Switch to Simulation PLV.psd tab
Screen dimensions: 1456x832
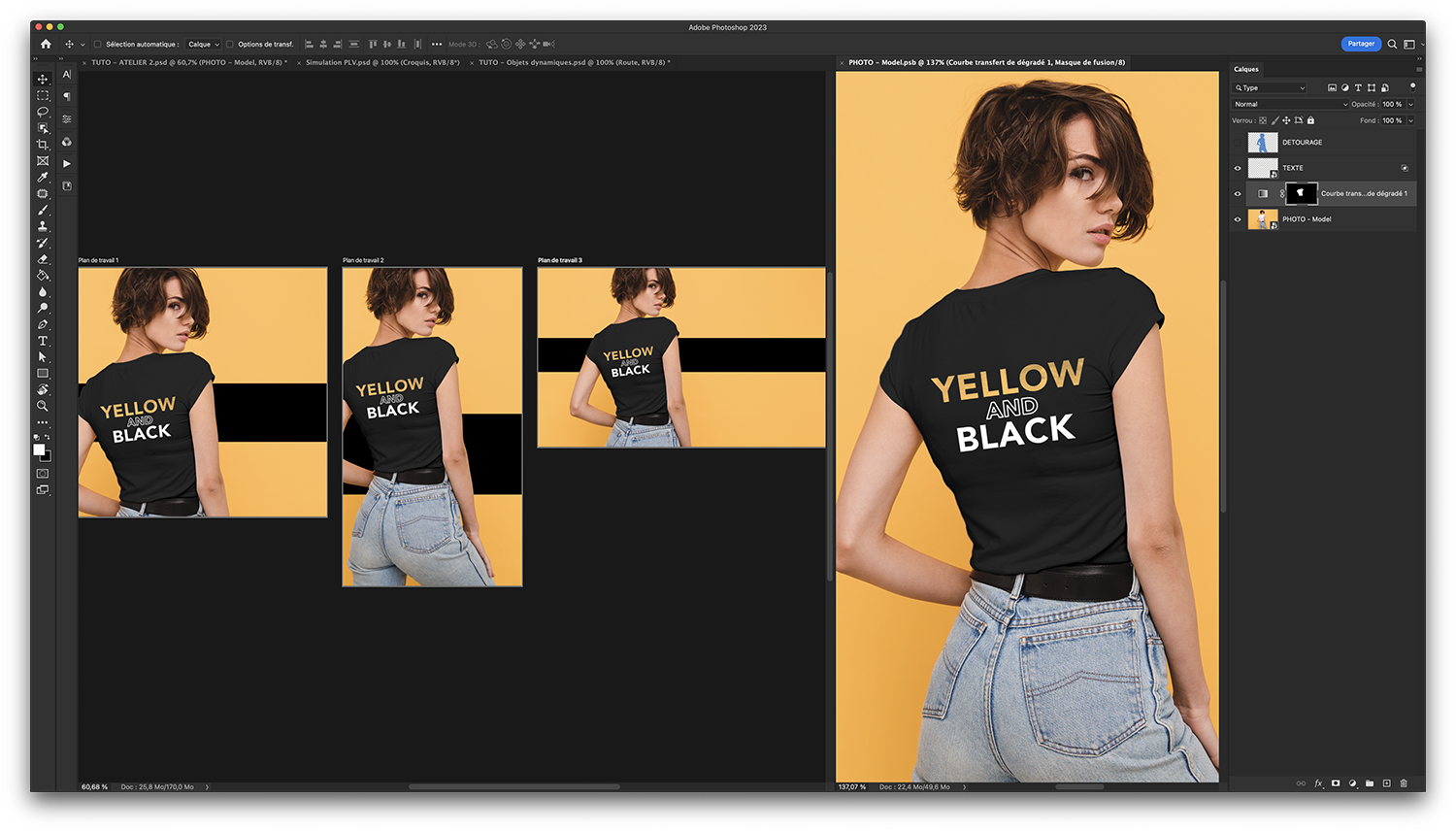382,62
